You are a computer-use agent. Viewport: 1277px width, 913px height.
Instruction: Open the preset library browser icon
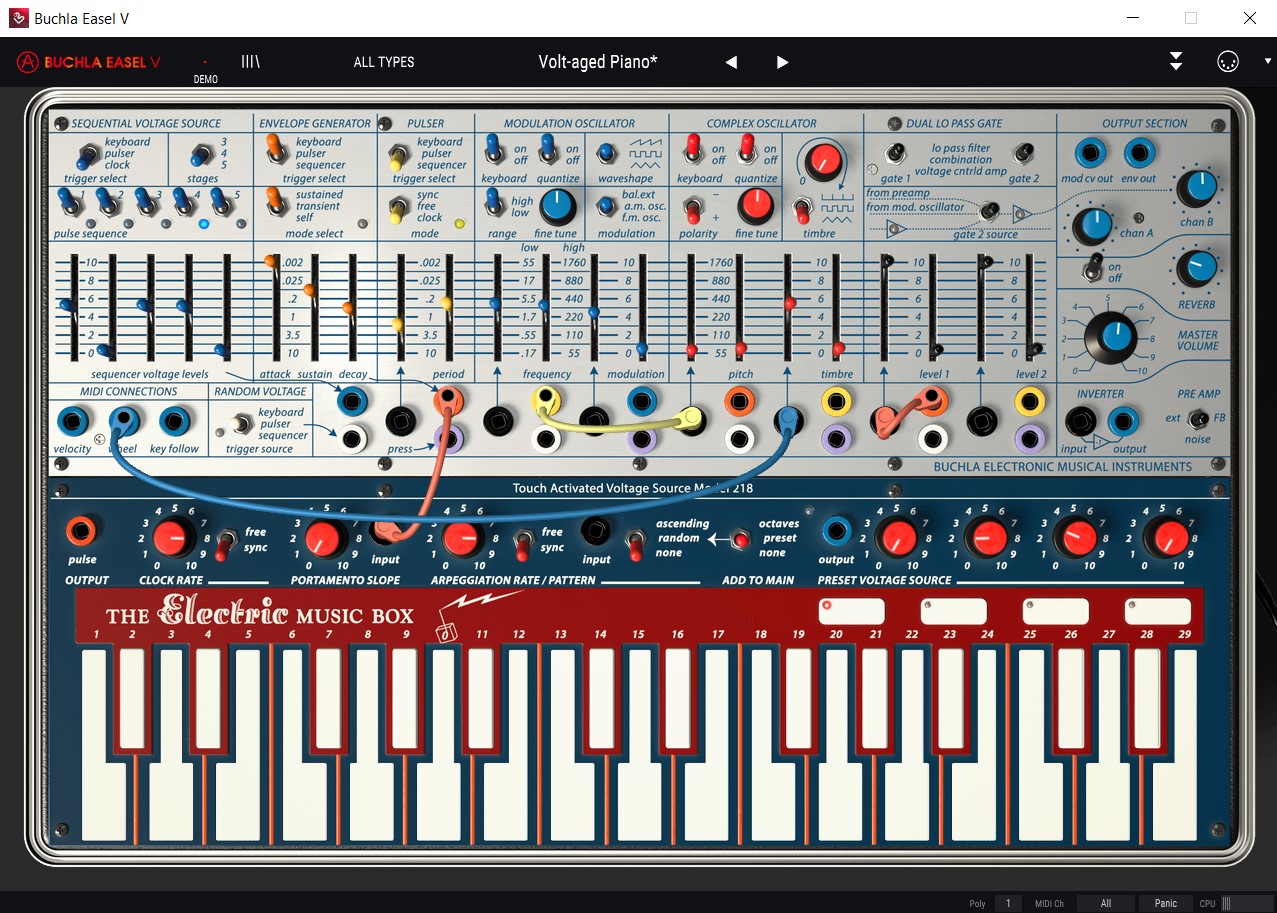[250, 62]
